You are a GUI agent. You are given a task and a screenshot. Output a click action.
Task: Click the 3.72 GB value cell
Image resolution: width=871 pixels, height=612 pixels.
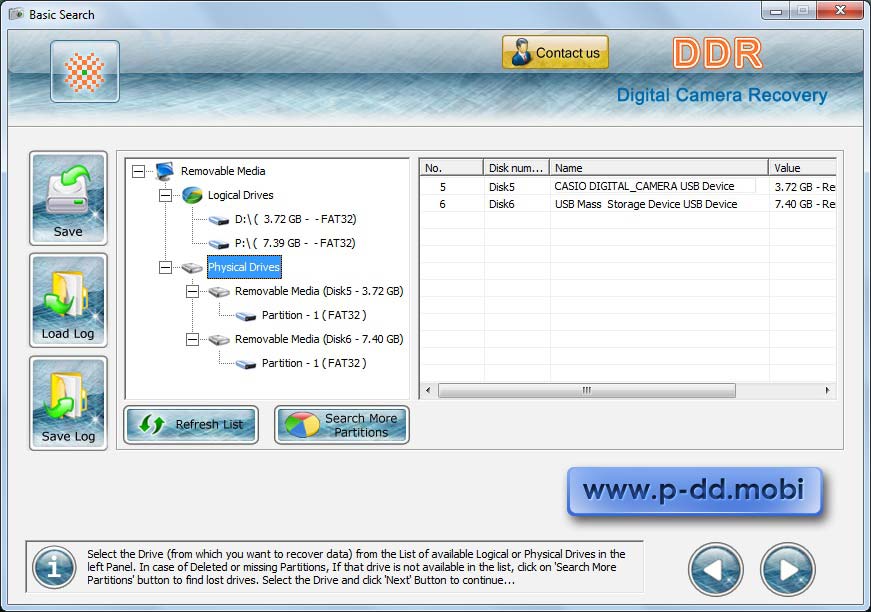pos(805,187)
